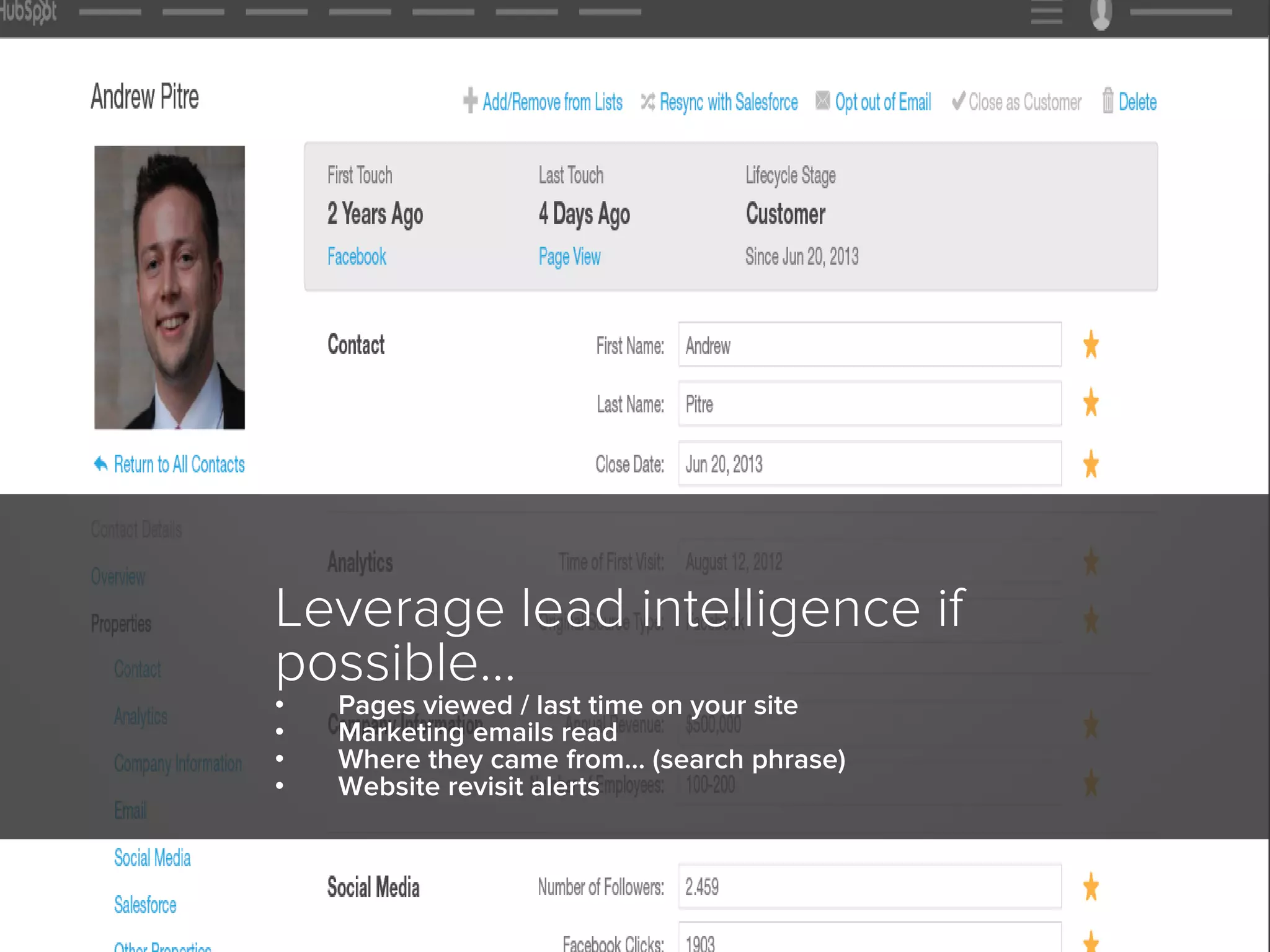Click the 'Customer' lifecycle stage value

coord(786,214)
